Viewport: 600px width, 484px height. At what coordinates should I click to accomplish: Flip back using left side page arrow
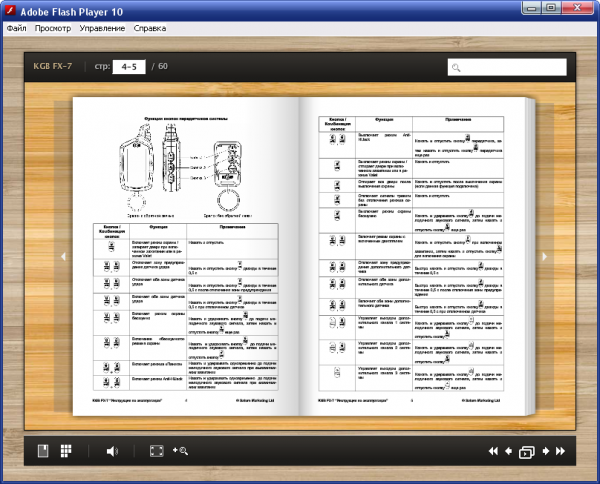(64, 256)
